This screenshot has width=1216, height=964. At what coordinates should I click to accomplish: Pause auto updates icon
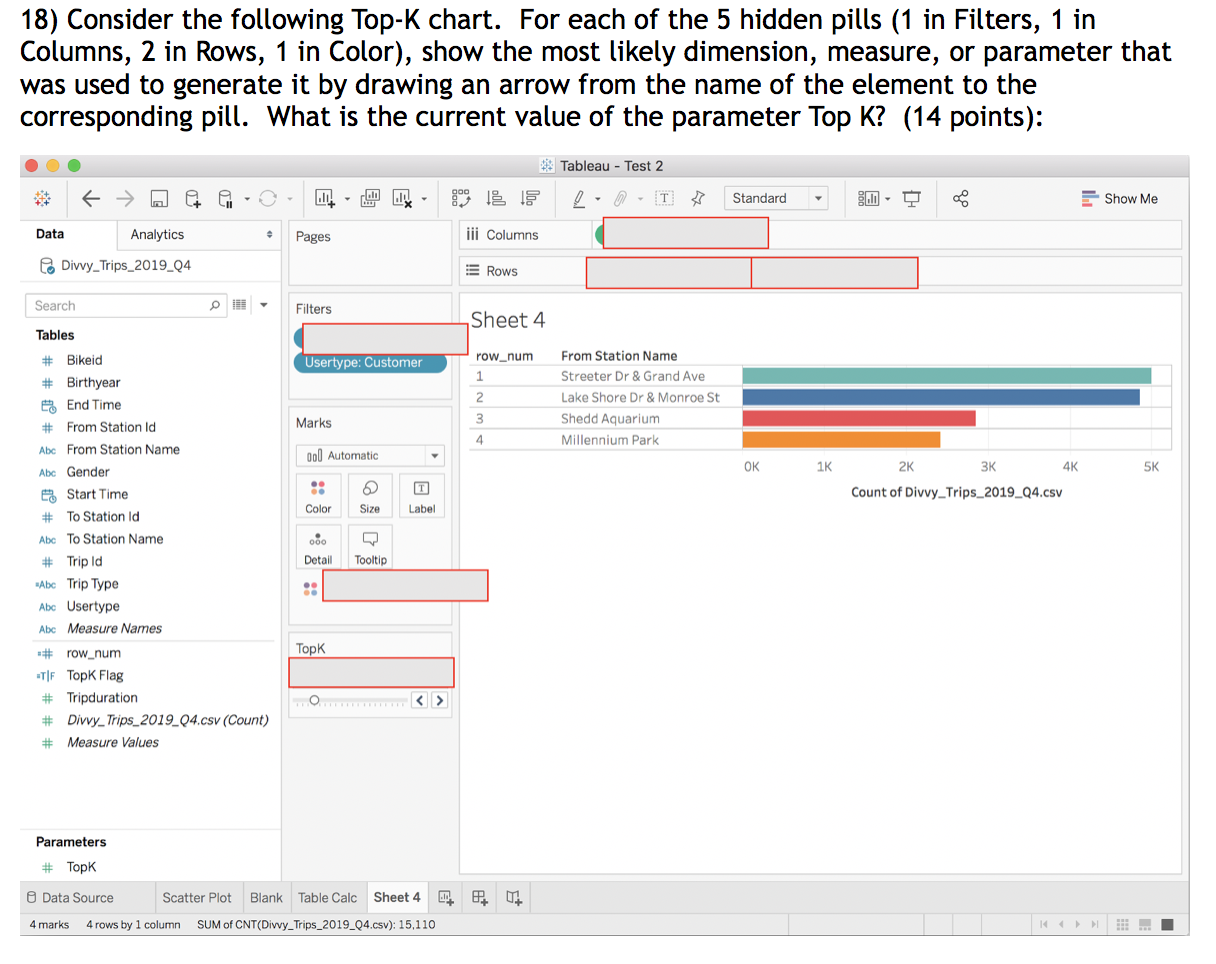click(226, 198)
